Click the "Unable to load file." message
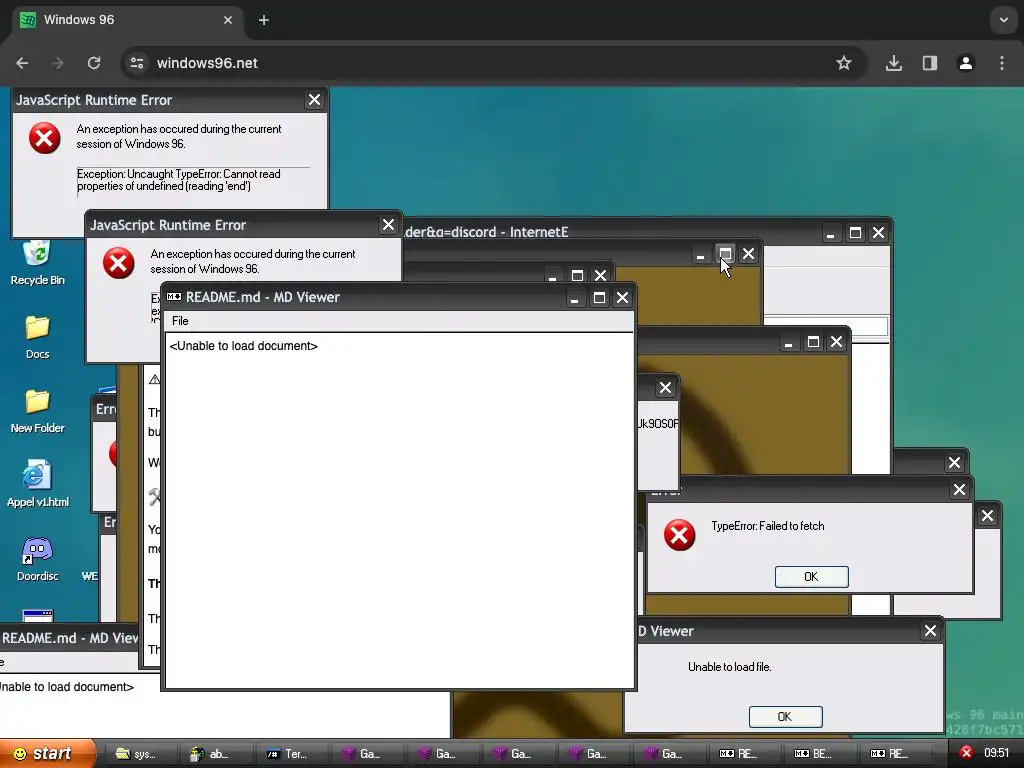The image size is (1024, 768). click(x=729, y=667)
